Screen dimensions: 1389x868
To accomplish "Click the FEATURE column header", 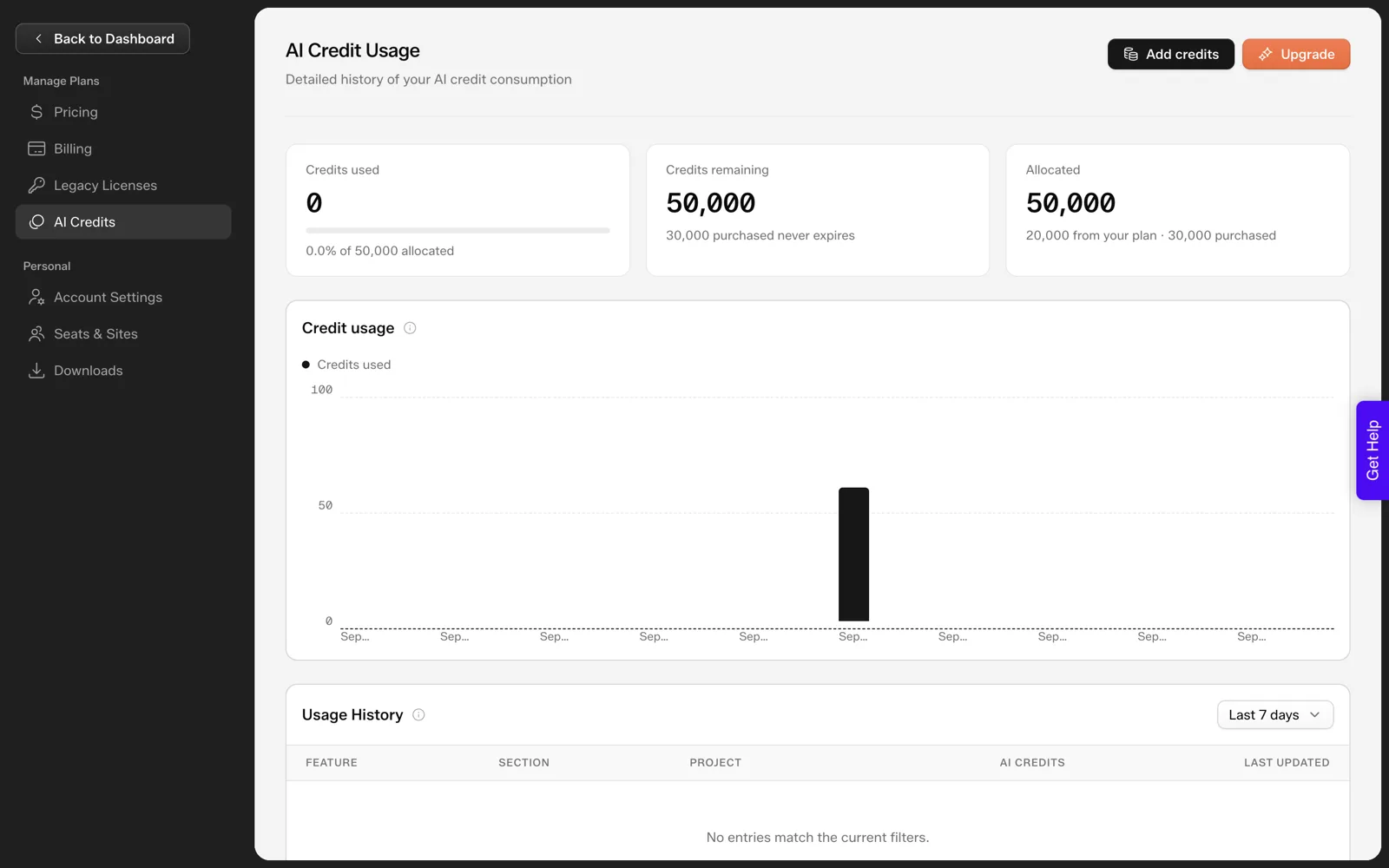I will tap(332, 763).
